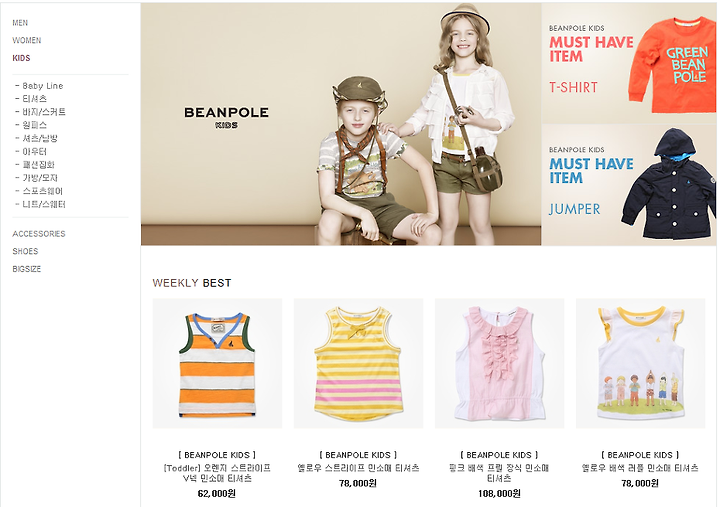Go to the SHOES category
This screenshot has width=720, height=507.
(x=25, y=251)
